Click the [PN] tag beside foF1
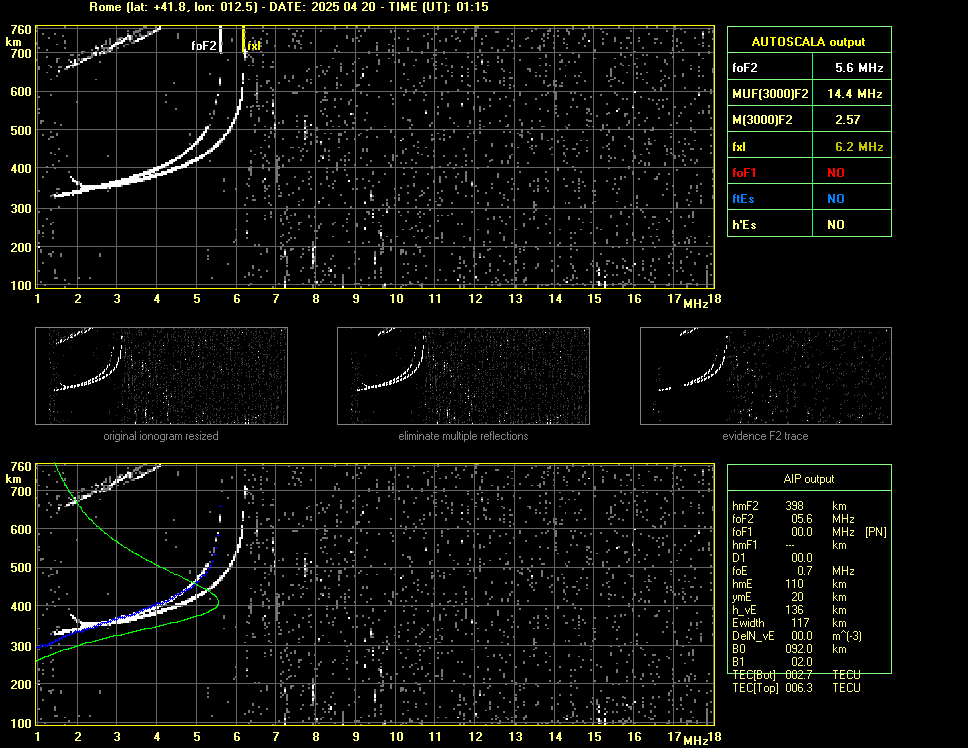This screenshot has height=748, width=968. coord(875,532)
